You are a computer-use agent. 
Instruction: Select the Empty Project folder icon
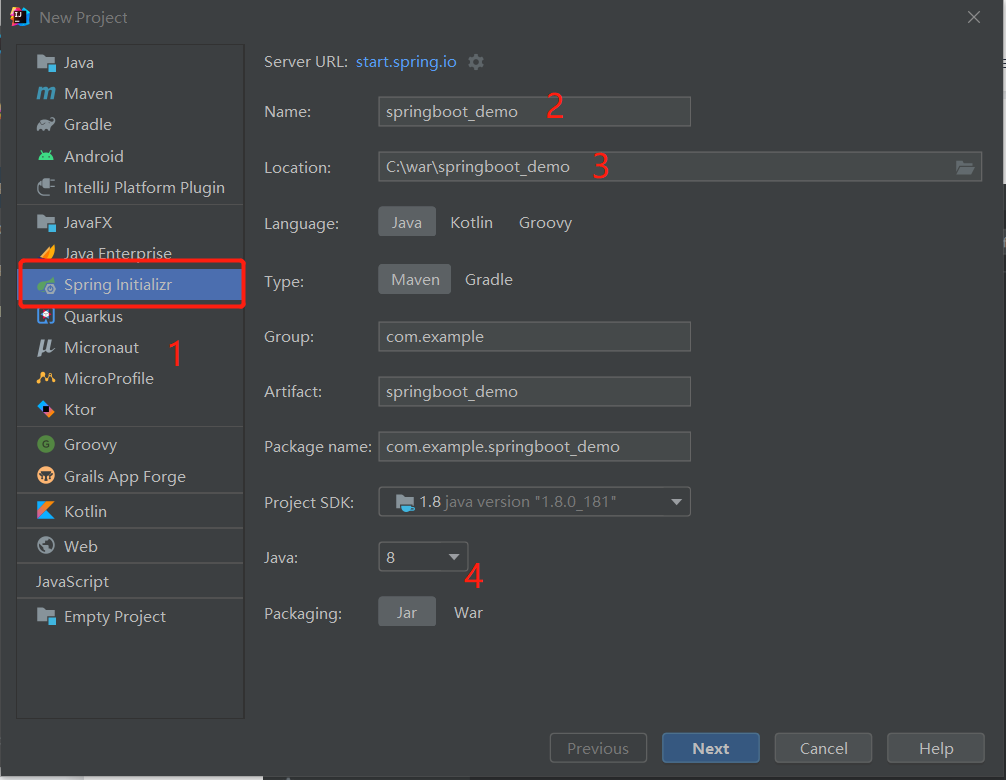click(46, 616)
